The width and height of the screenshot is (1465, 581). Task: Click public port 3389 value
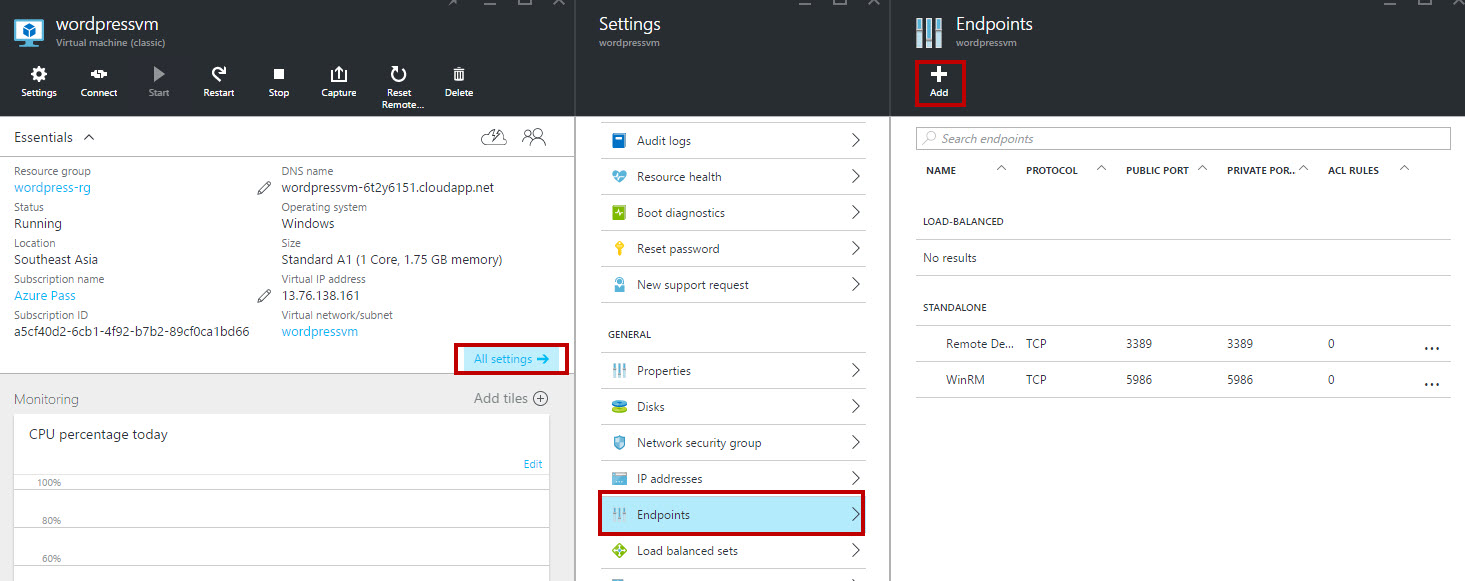click(1139, 344)
